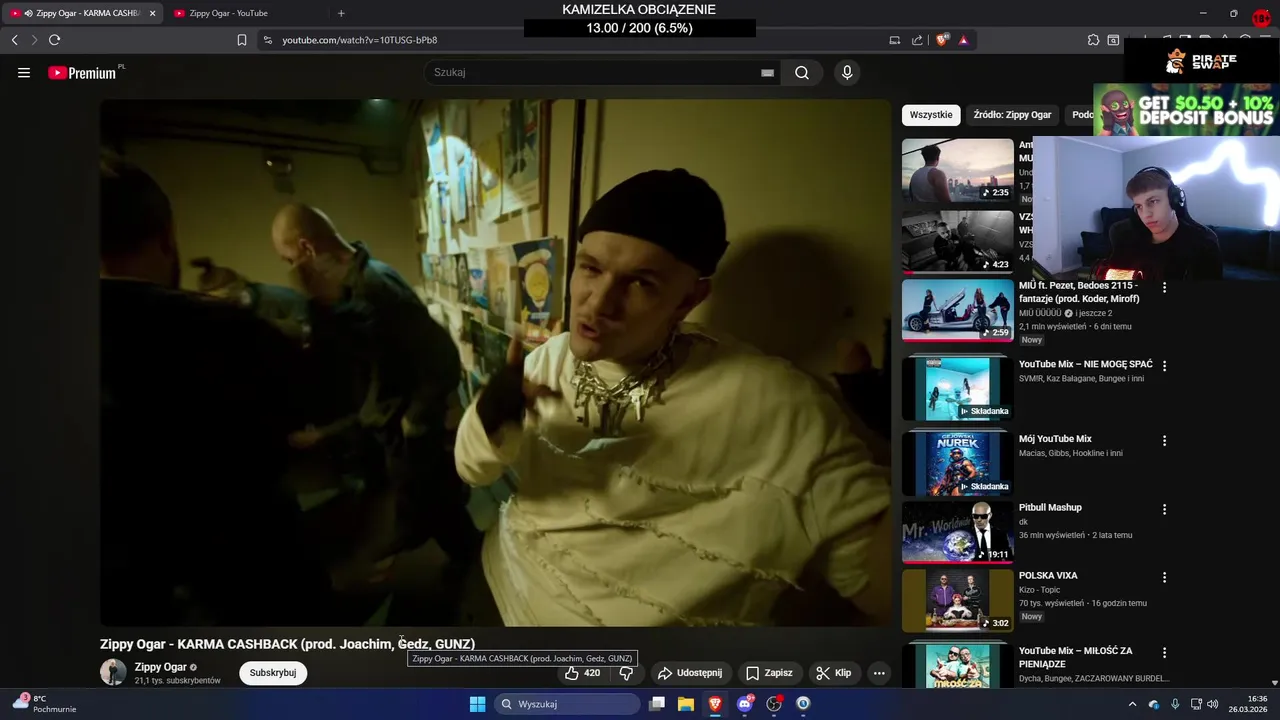Click the share page icon in address bar

coord(917,40)
